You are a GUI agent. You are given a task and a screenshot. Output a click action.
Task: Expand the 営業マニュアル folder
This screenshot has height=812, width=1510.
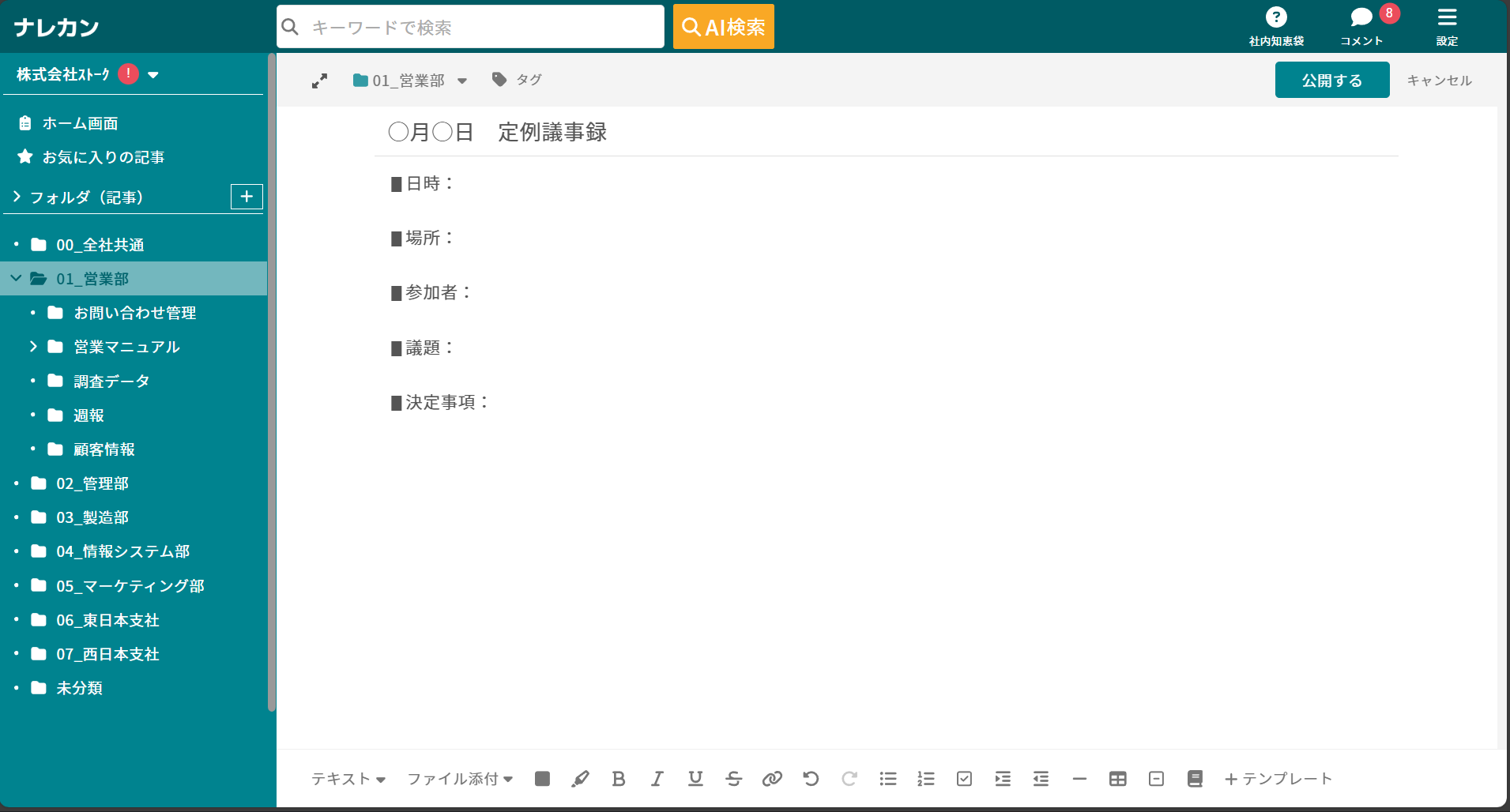33,347
